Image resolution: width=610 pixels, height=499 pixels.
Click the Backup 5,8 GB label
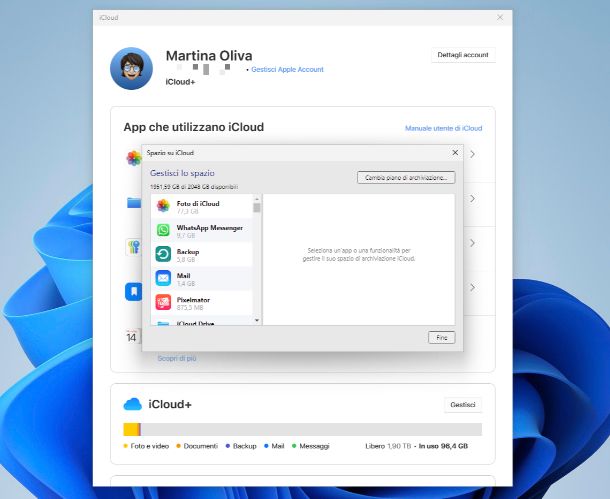[x=188, y=255]
